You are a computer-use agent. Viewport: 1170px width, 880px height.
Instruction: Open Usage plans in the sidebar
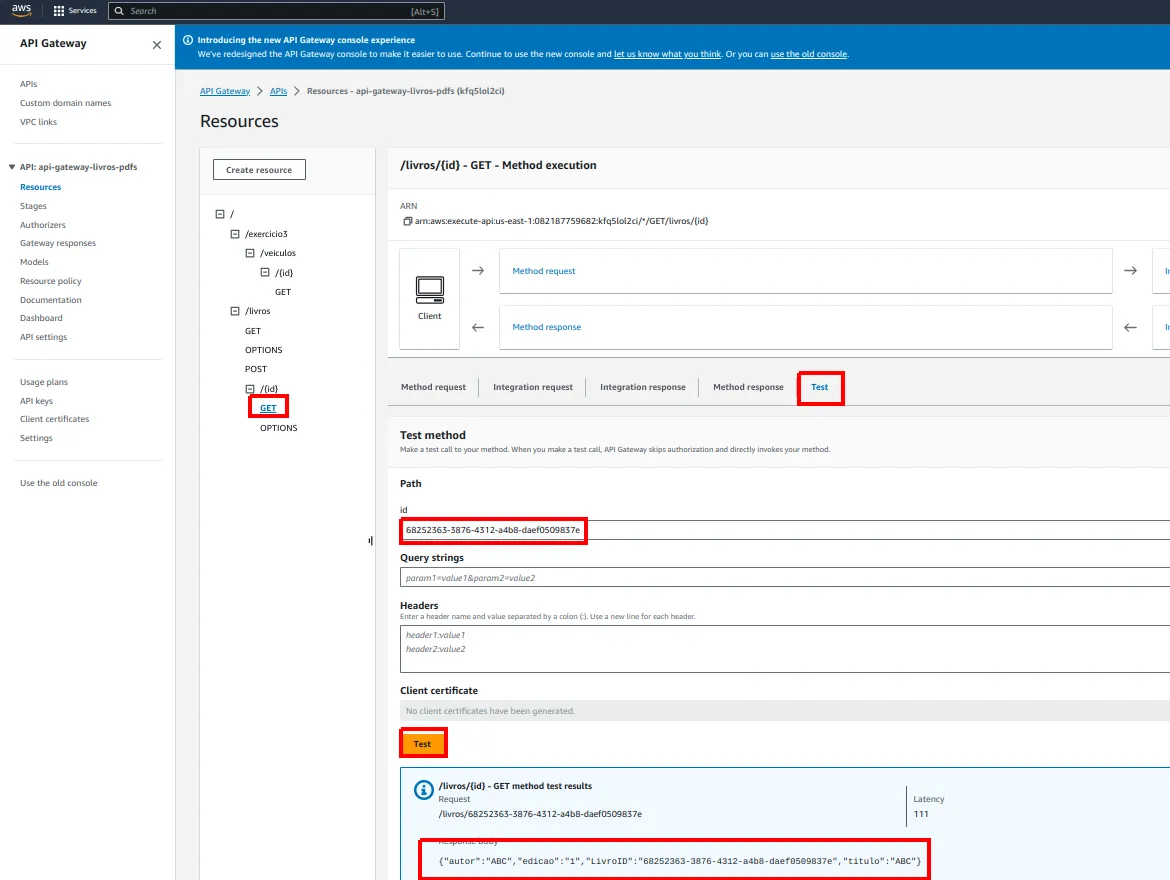[x=44, y=382]
